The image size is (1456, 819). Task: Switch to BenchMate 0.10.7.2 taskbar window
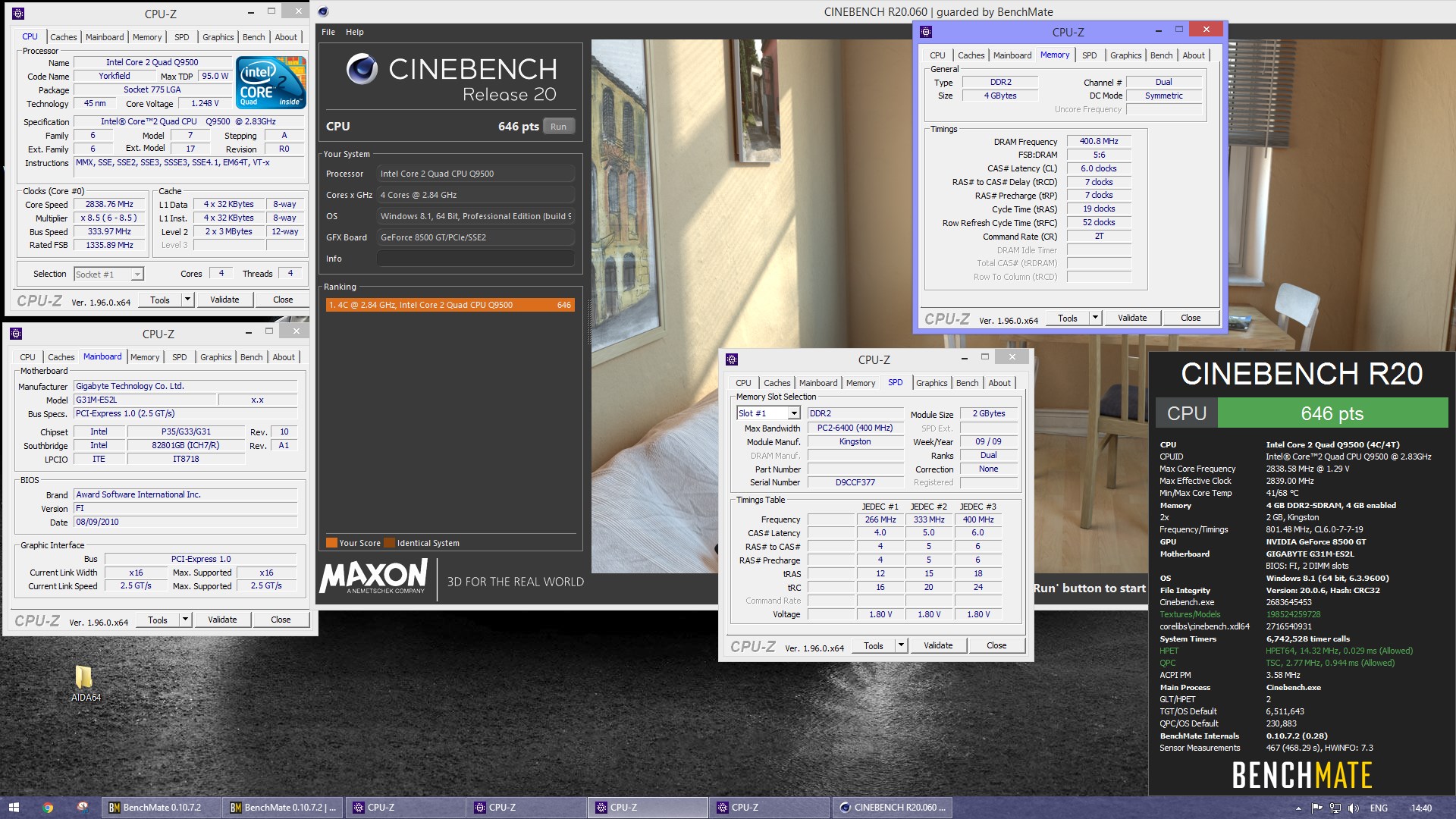[162, 808]
